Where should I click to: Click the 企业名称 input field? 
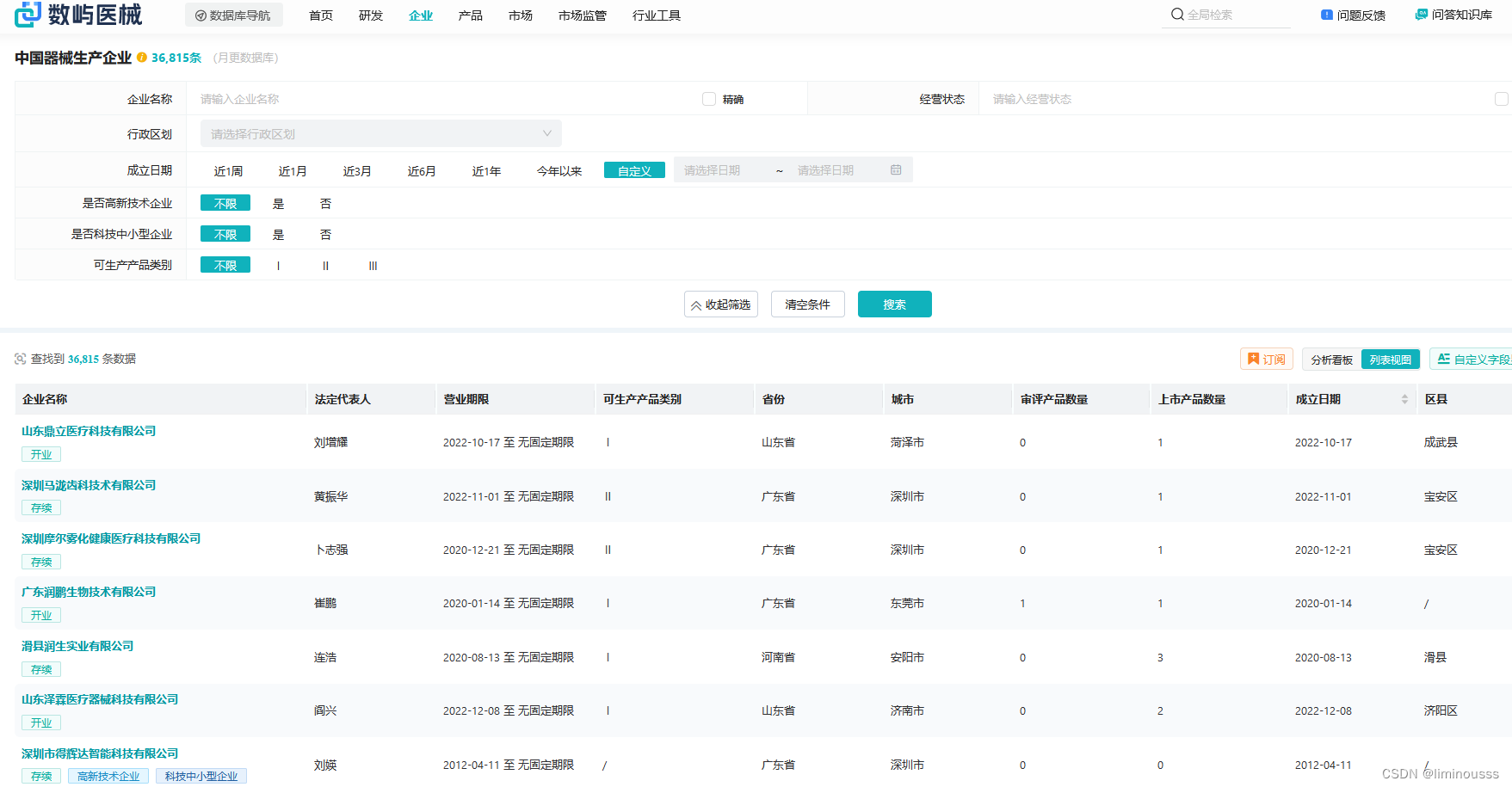(443, 99)
